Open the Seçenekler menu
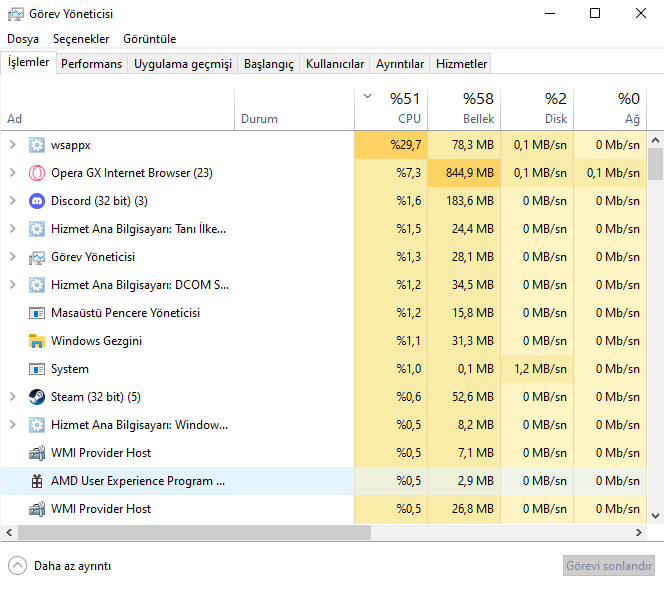The height and width of the screenshot is (589, 664). pyautogui.click(x=81, y=39)
